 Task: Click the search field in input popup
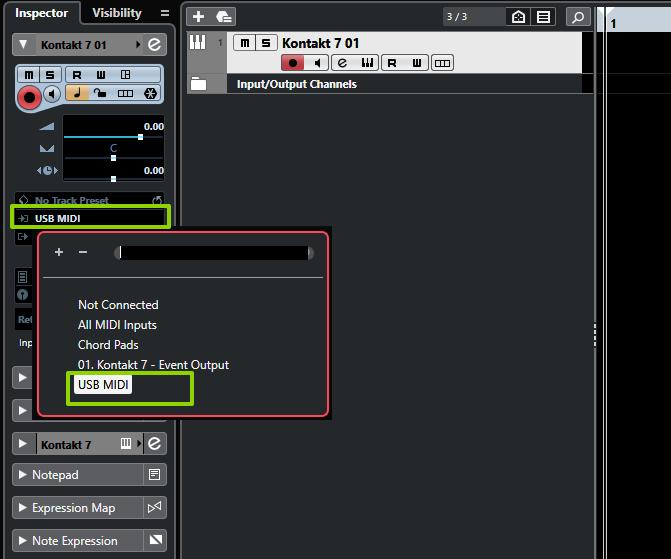[x=213, y=253]
